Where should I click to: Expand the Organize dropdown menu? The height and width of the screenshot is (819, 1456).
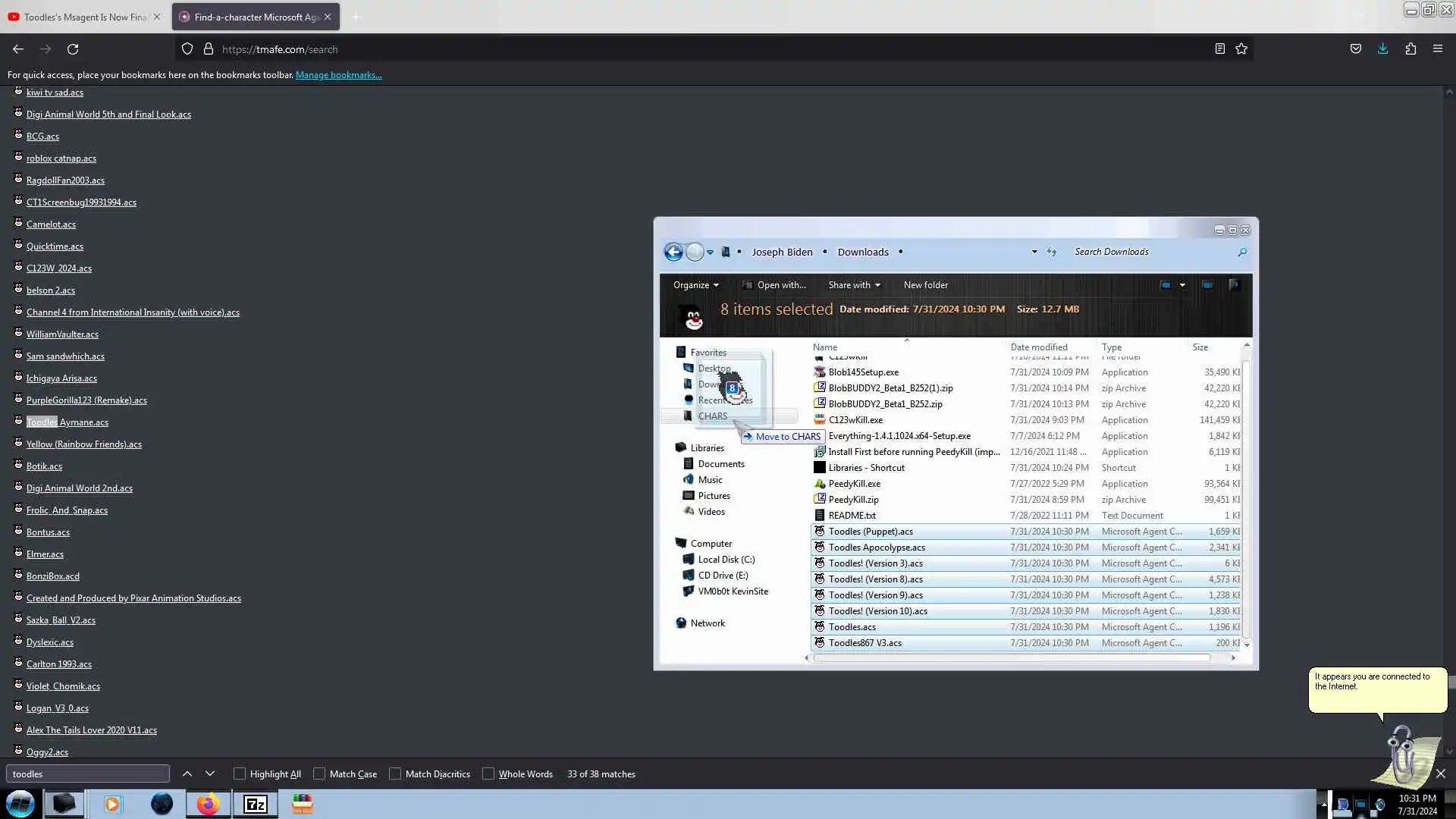tap(695, 285)
